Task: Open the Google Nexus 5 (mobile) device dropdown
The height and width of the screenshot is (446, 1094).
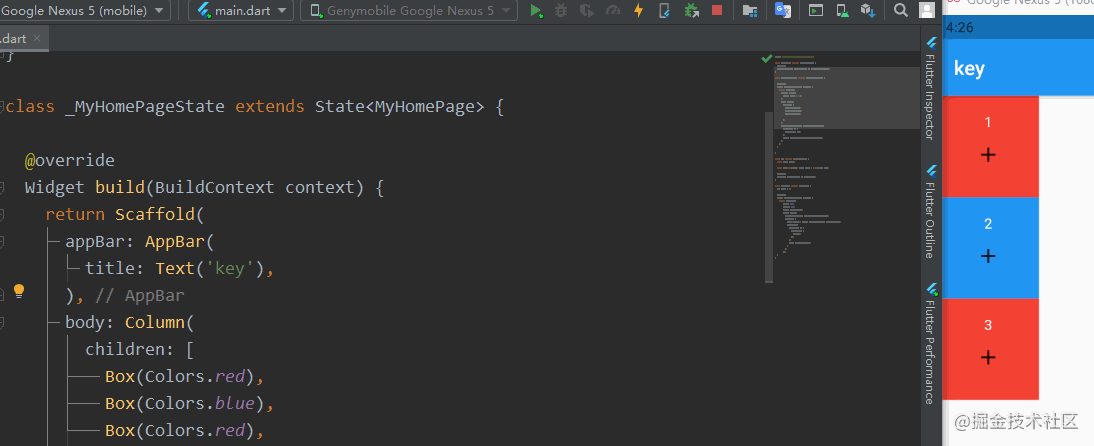Action: coord(85,10)
